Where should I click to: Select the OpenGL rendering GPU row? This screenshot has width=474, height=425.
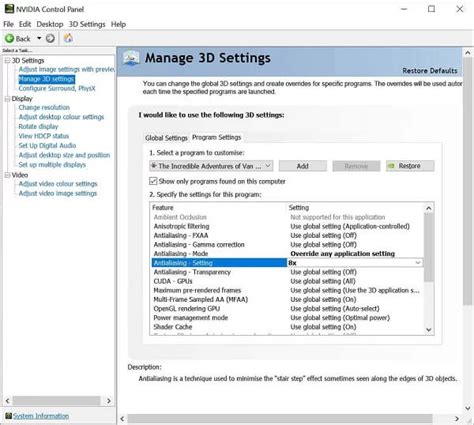[287, 309]
